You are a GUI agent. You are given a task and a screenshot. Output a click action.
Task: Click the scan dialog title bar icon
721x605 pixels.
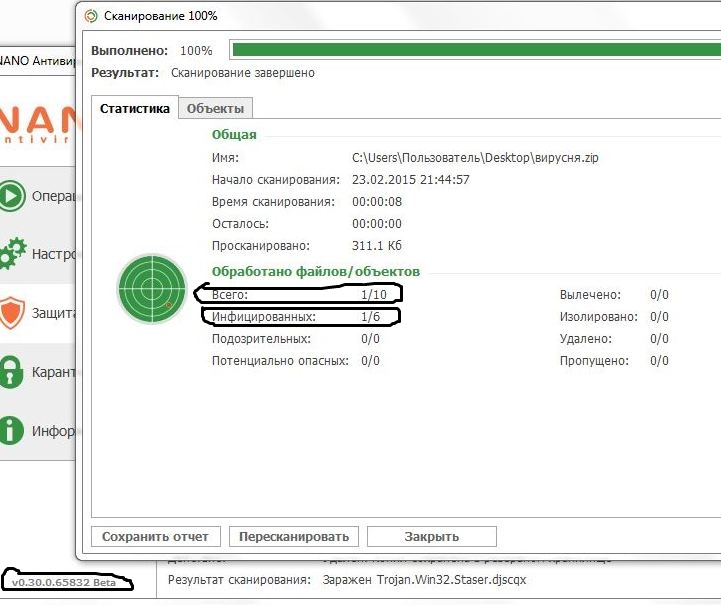point(92,16)
